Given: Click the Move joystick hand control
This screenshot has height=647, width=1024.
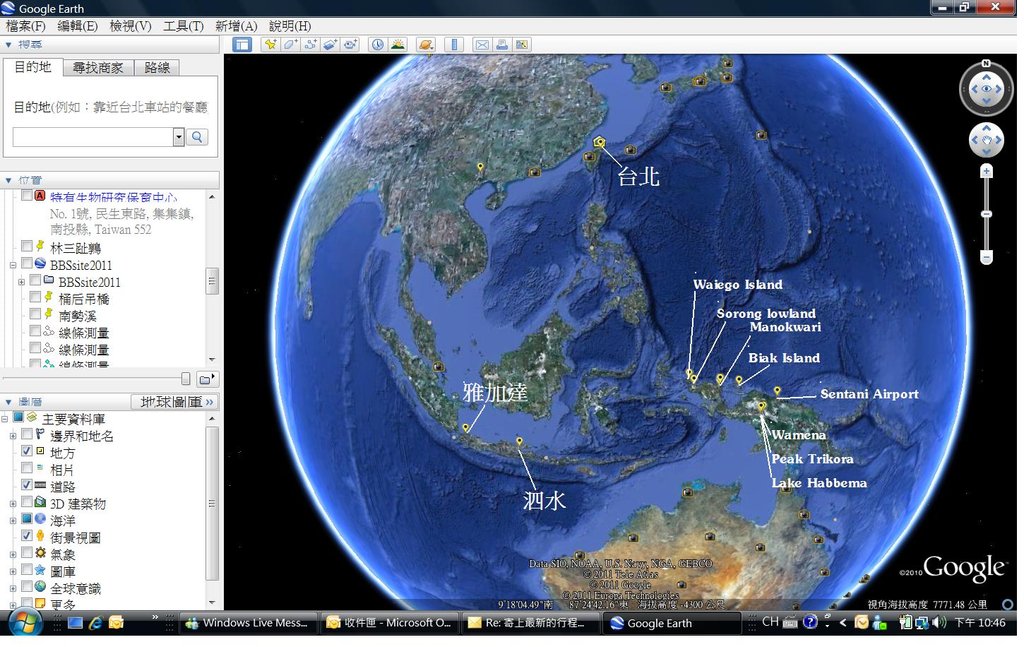Looking at the screenshot, I should click(986, 140).
